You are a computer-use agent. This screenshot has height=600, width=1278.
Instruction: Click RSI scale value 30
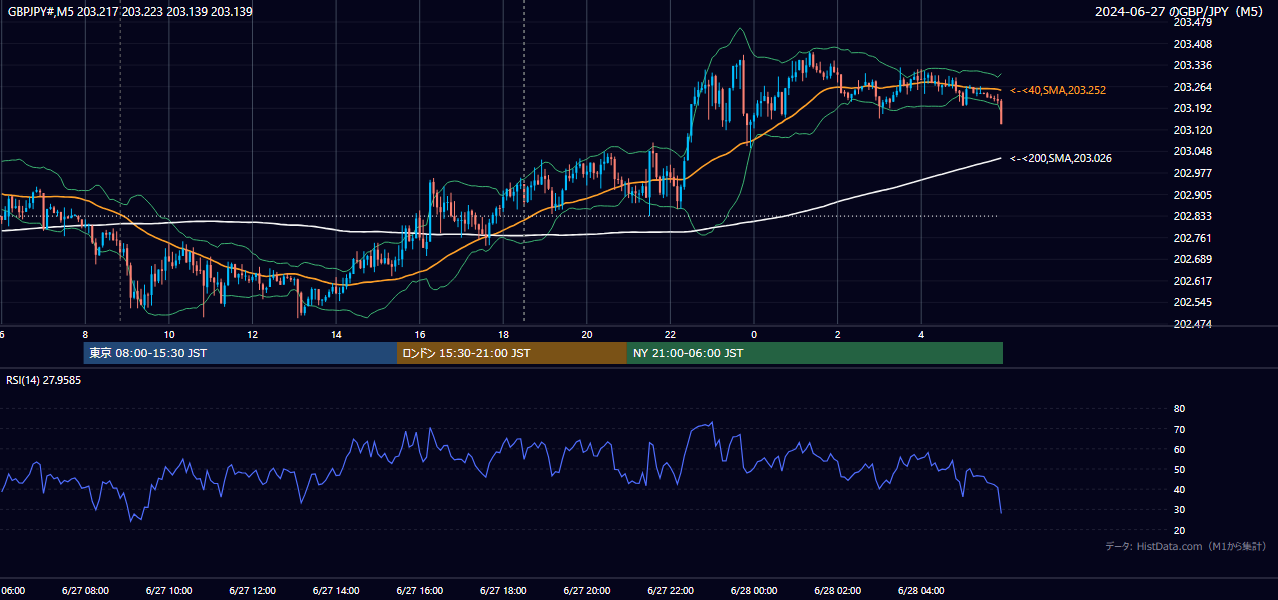click(1179, 510)
